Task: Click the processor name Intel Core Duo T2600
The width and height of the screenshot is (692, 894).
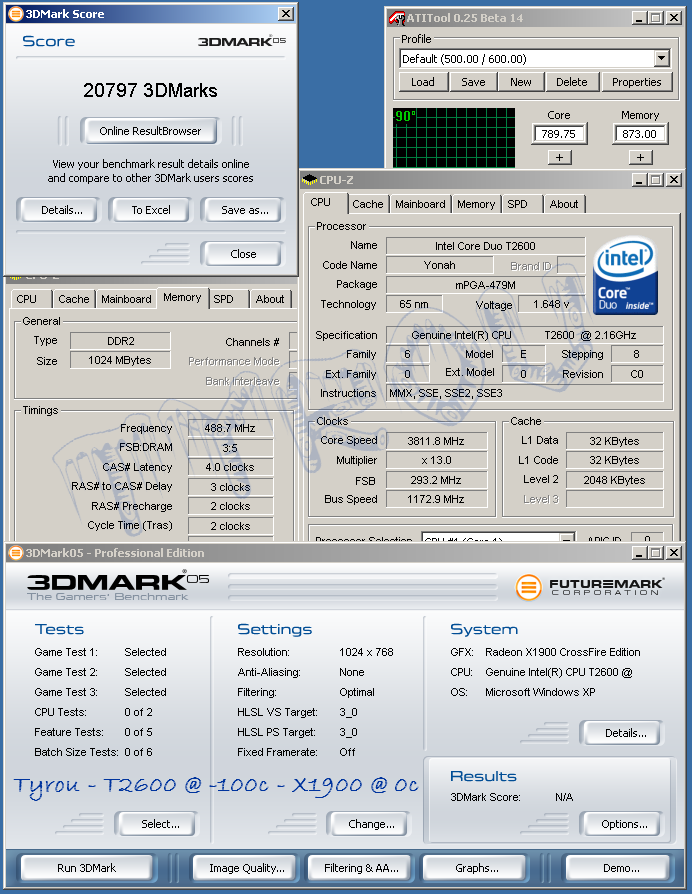Action: (x=486, y=246)
